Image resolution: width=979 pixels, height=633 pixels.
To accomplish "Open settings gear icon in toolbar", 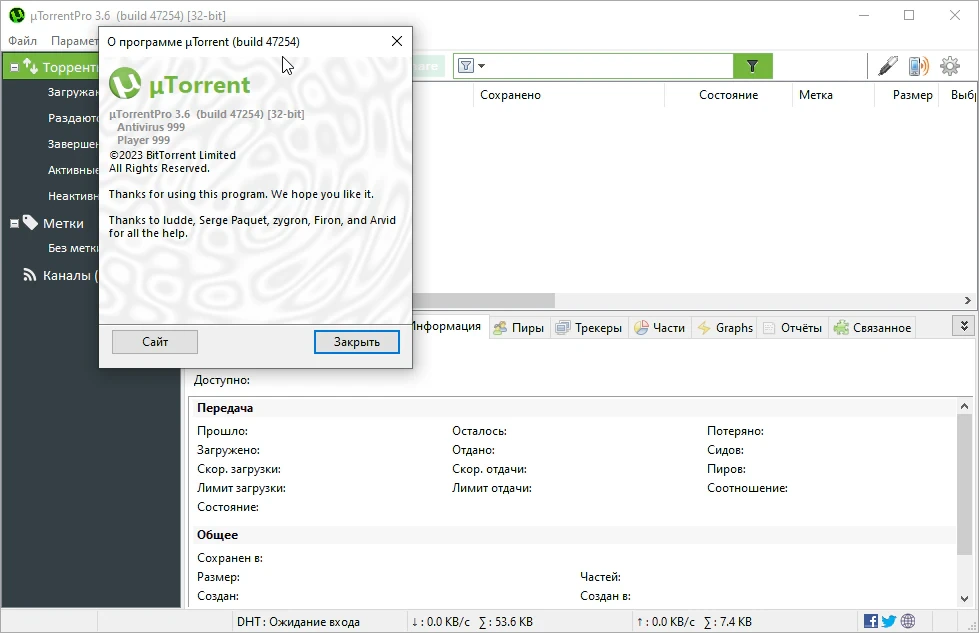I will click(x=950, y=66).
